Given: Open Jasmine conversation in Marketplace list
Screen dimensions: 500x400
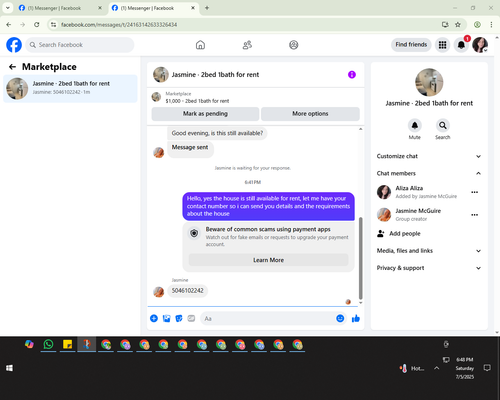Looking at the screenshot, I should [70, 88].
